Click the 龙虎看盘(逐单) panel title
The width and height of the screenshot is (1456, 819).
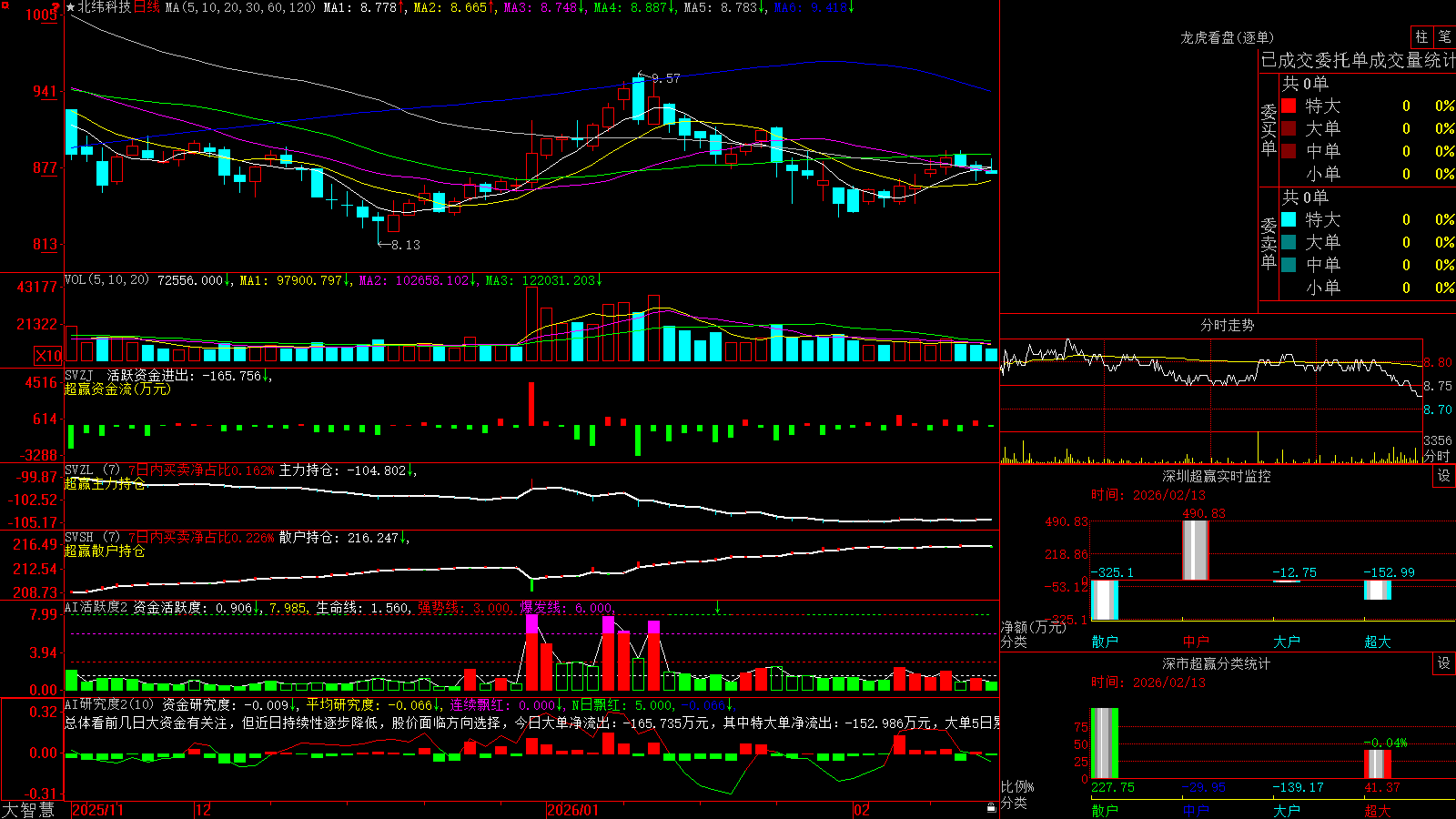(x=1227, y=37)
